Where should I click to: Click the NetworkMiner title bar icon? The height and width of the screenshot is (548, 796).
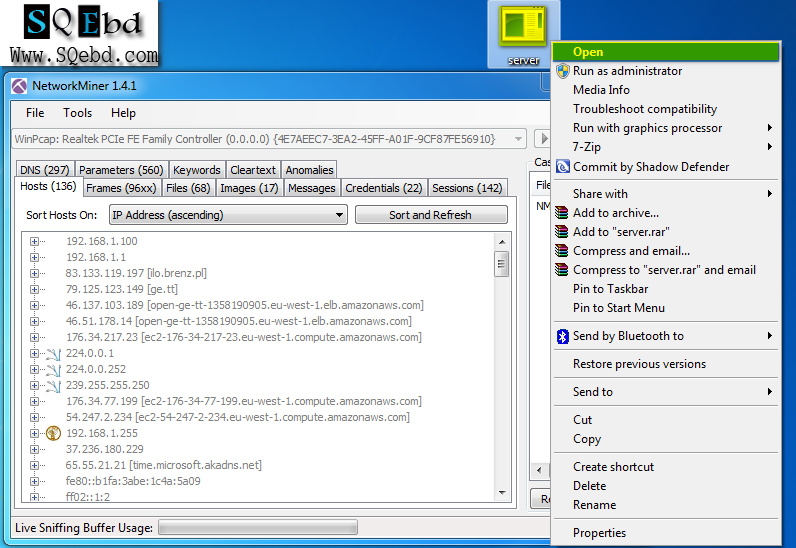pyautogui.click(x=19, y=85)
